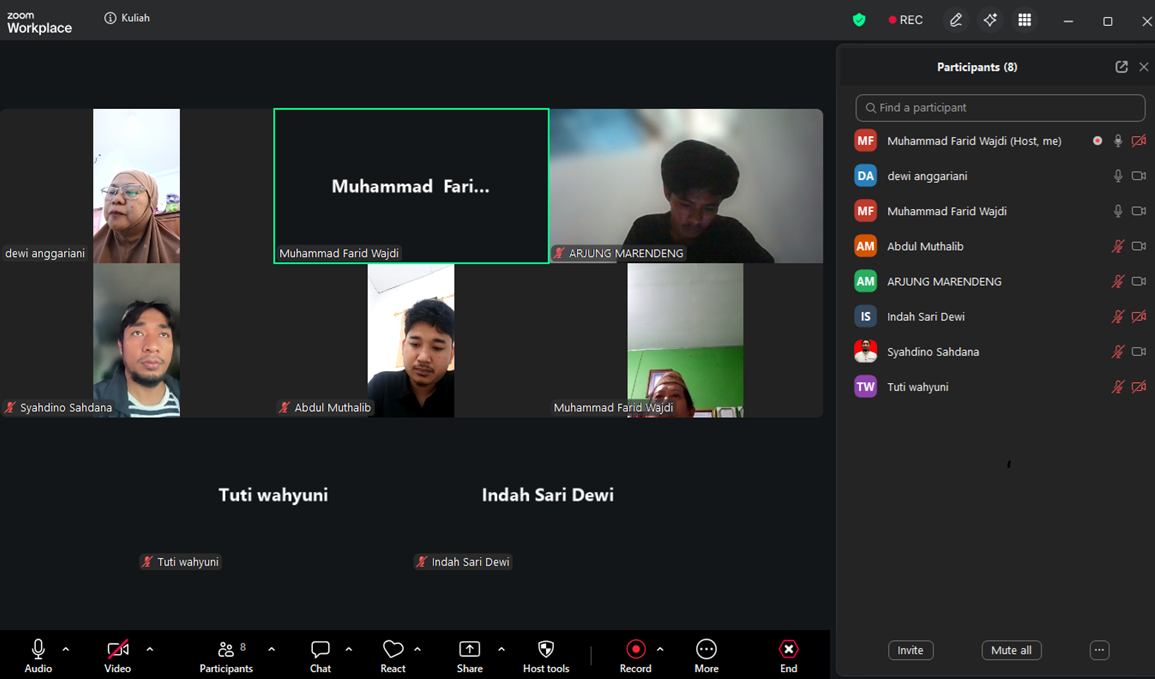Select the Tuti wahyuni tile

[273, 495]
